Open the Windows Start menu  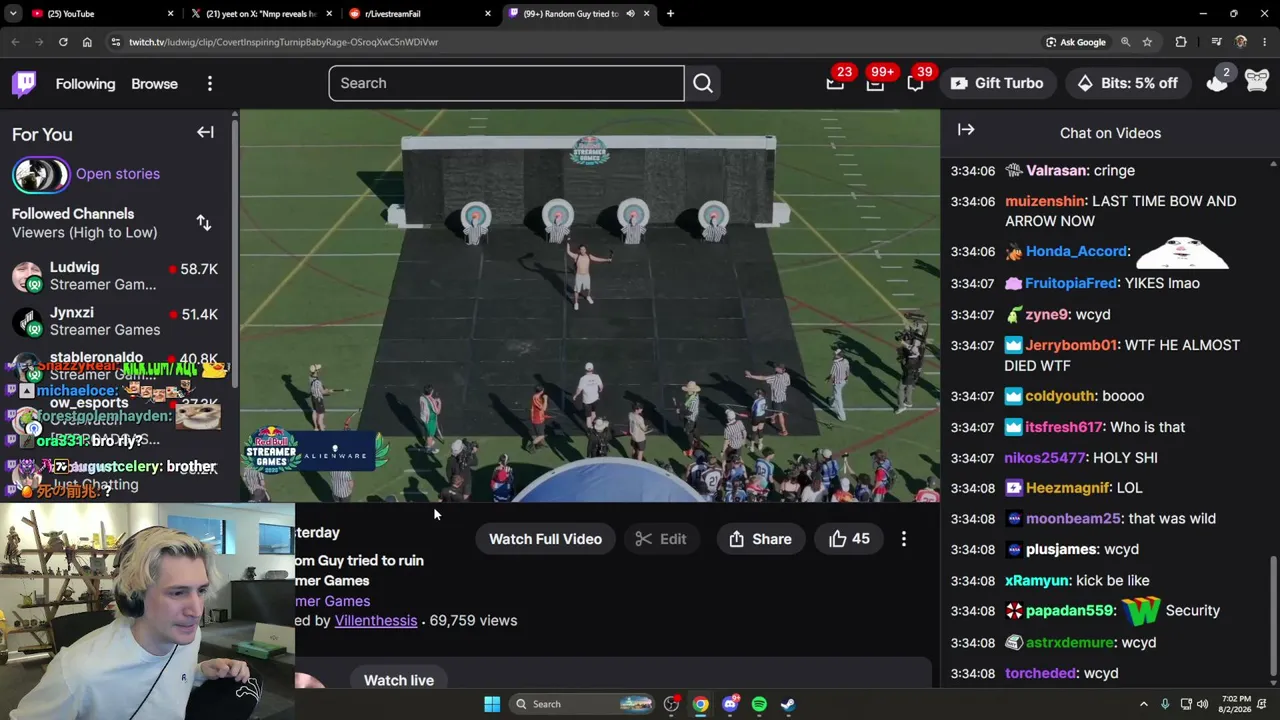pyautogui.click(x=492, y=704)
